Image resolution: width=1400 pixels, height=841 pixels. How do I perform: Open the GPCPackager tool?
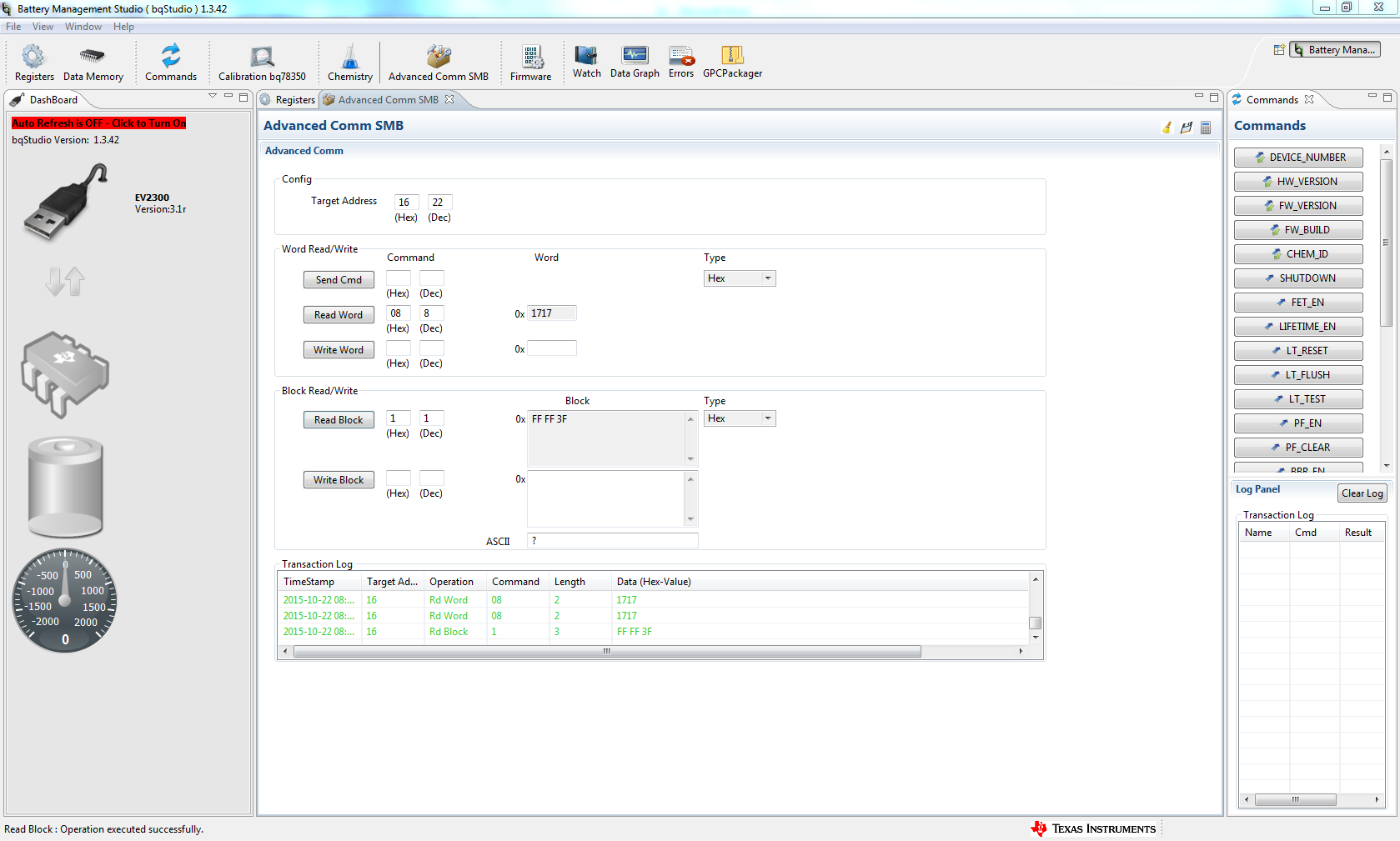(732, 62)
